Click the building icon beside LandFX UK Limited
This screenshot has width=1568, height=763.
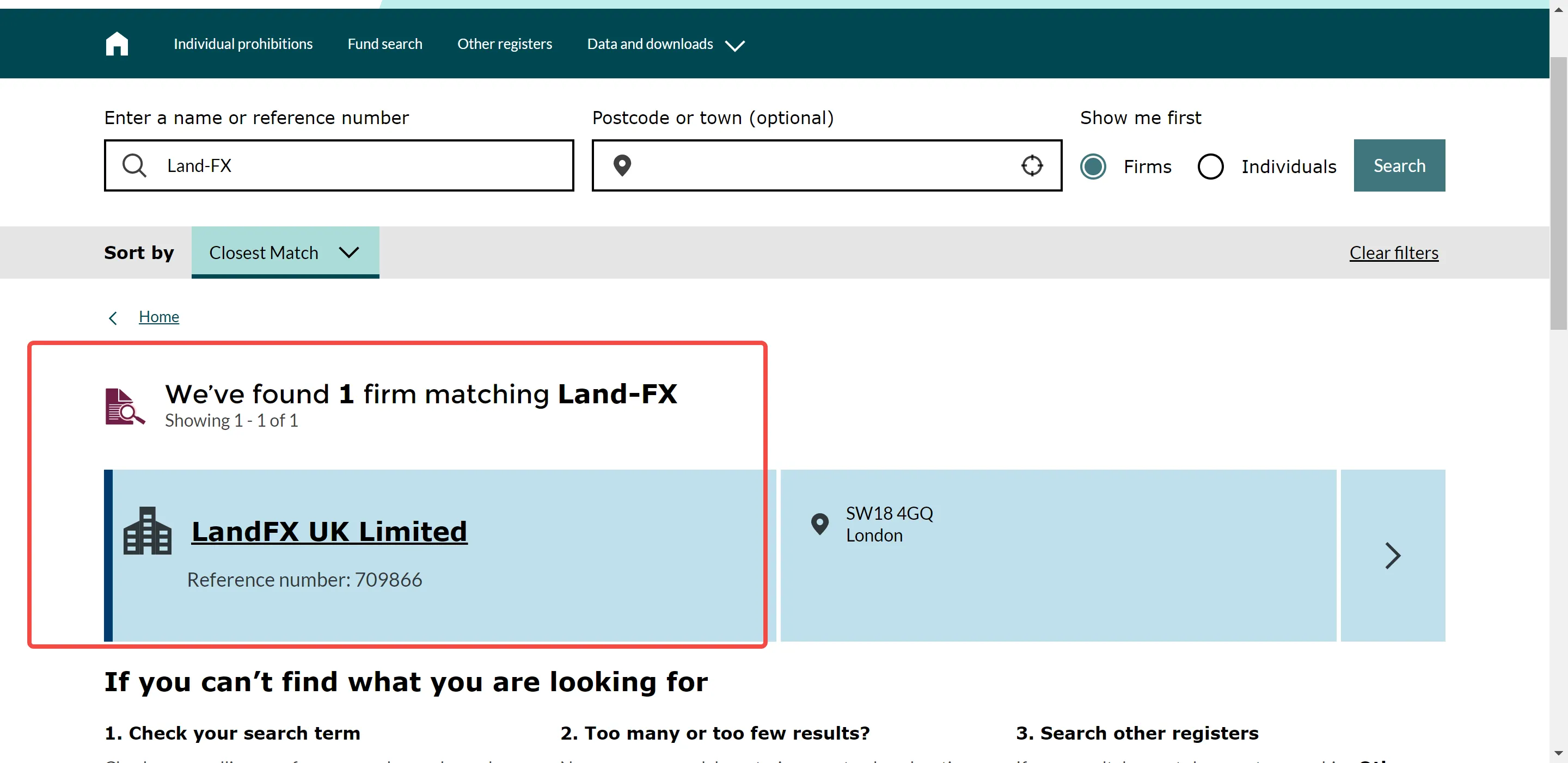[x=148, y=531]
